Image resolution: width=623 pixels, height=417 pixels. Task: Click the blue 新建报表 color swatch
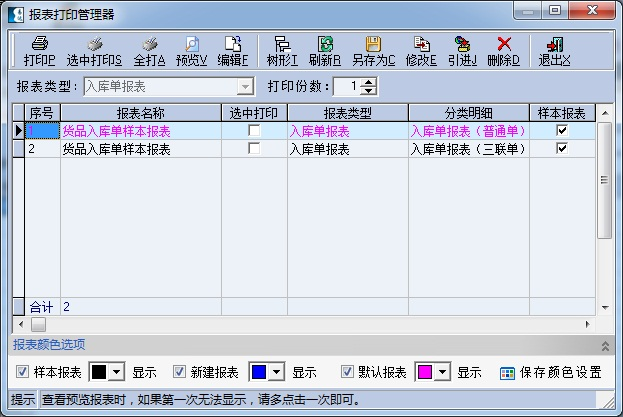click(262, 372)
